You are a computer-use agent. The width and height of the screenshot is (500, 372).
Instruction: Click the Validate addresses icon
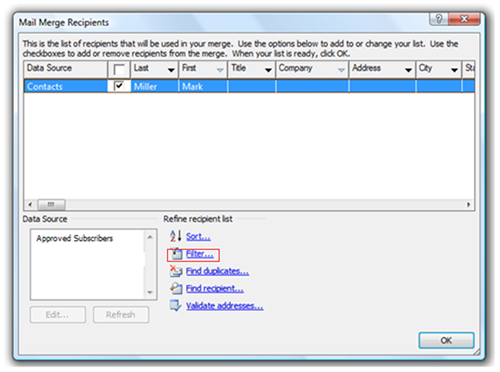coord(176,305)
